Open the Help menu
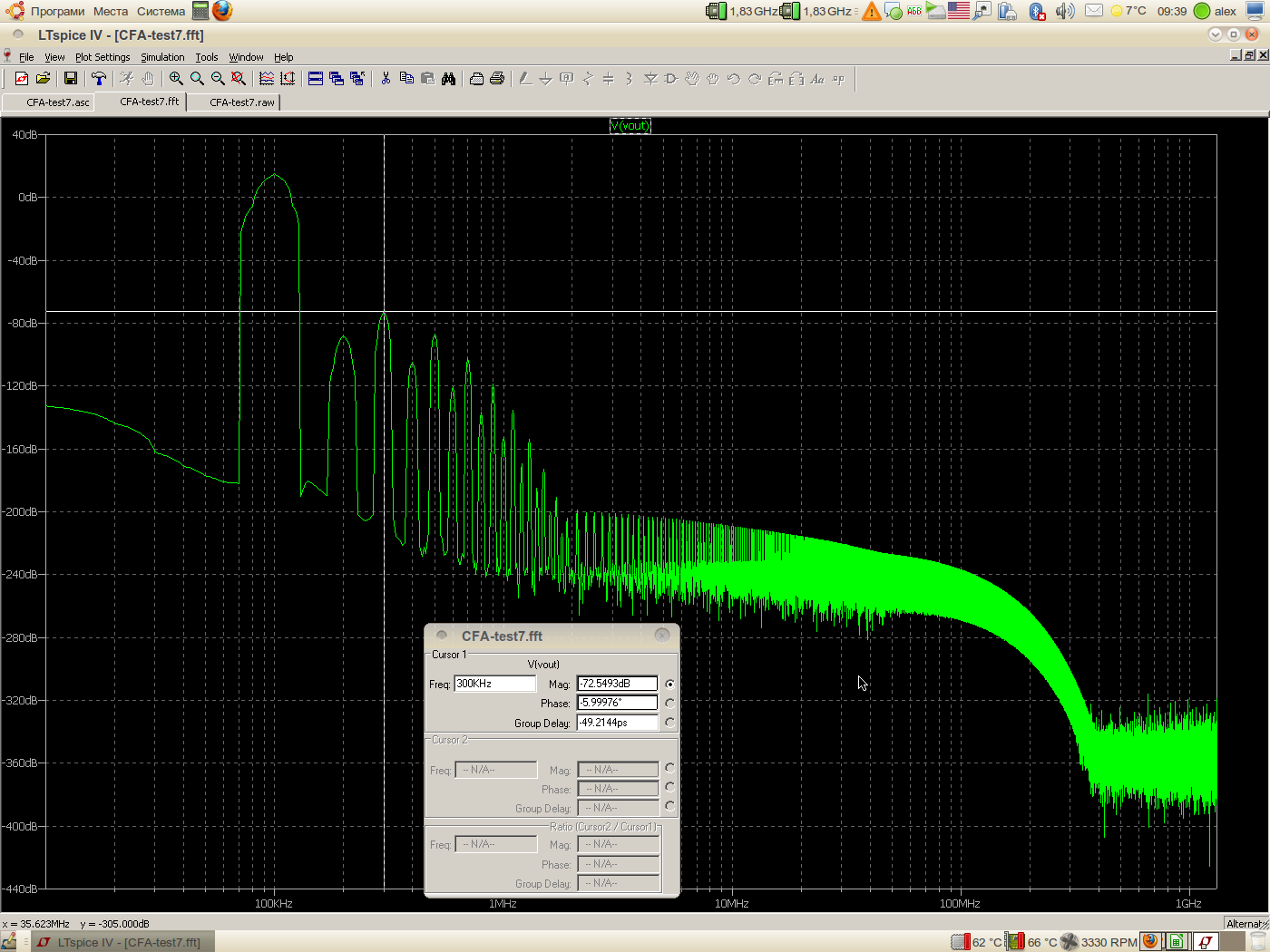Screen dimensions: 1270x952 point(284,57)
